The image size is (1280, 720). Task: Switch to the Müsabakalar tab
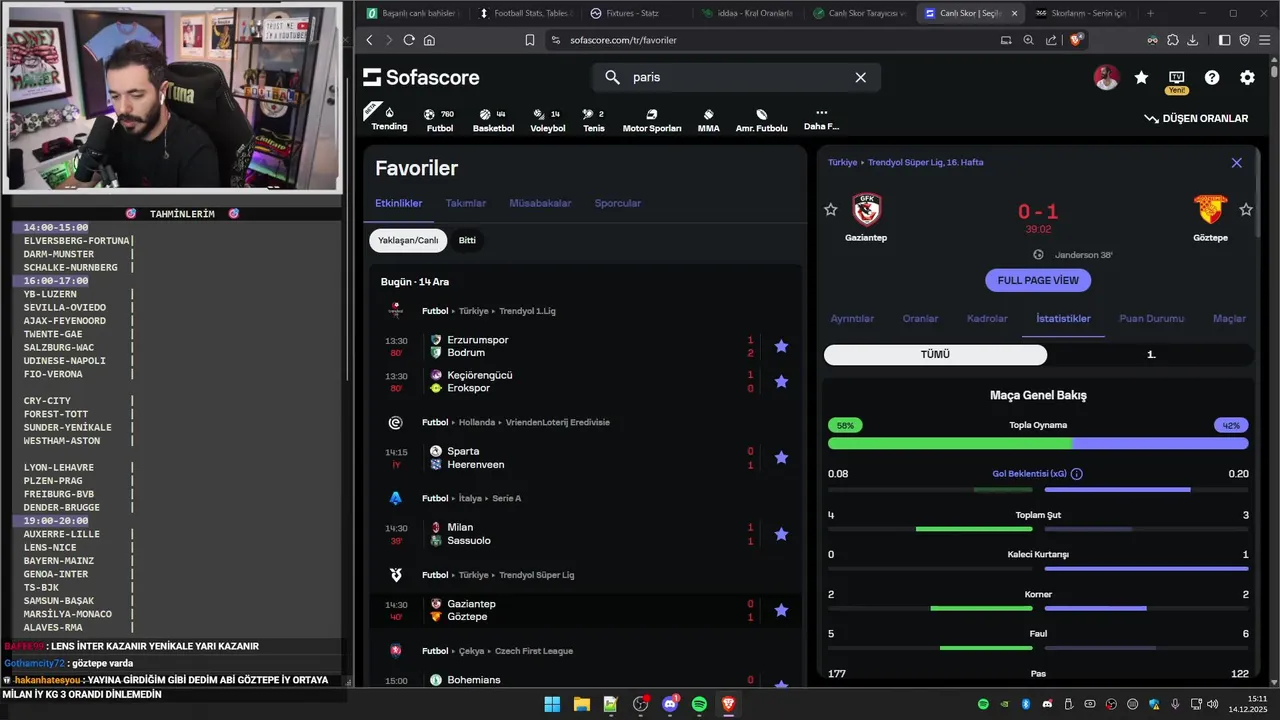pos(540,203)
